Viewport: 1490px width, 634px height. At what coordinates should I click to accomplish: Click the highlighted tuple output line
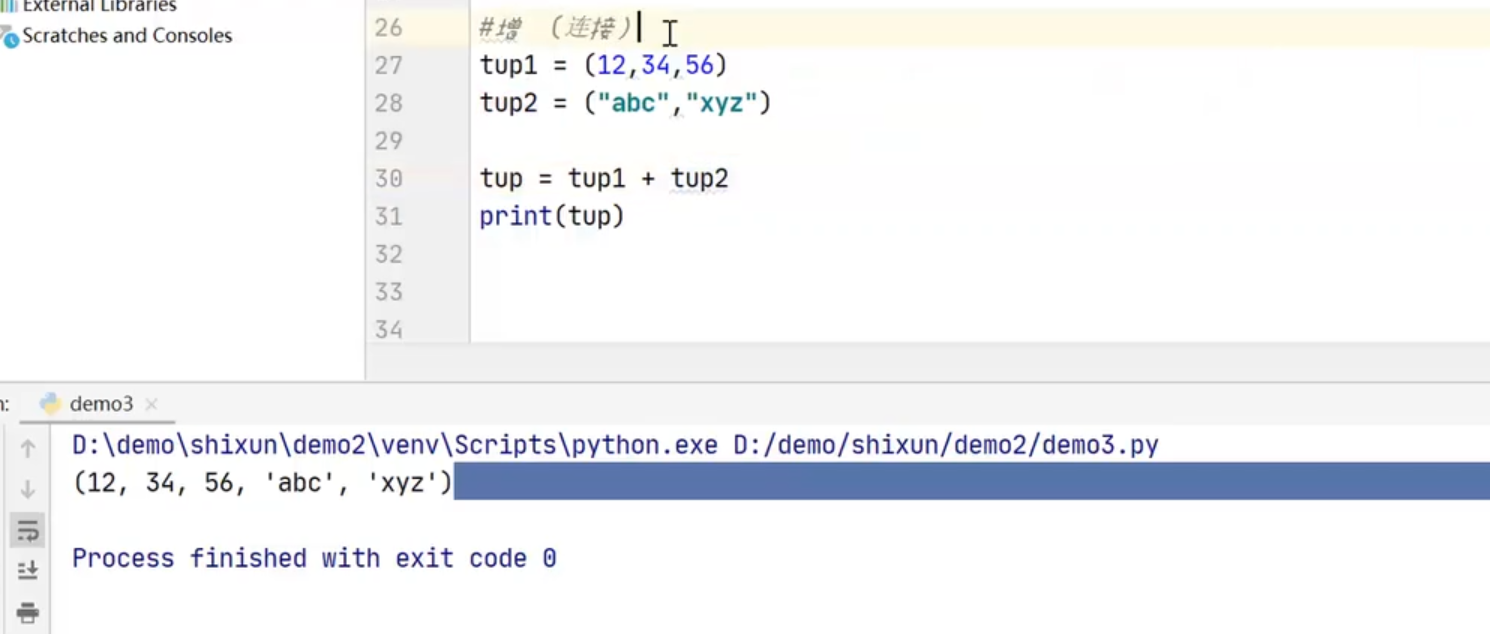point(262,484)
